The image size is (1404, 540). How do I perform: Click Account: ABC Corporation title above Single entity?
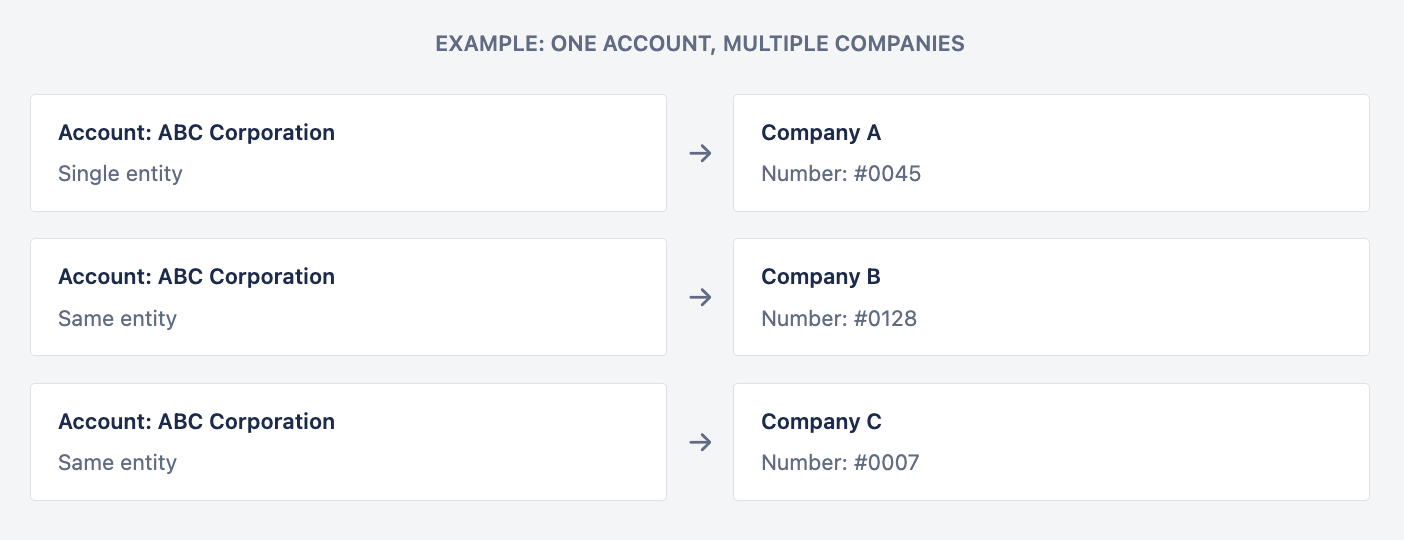coord(196,133)
